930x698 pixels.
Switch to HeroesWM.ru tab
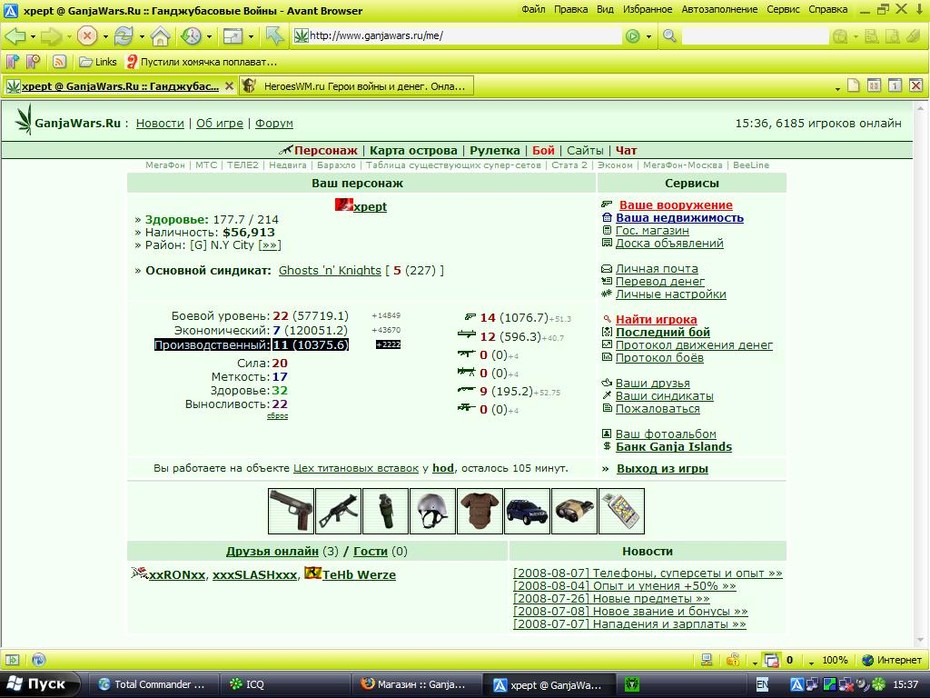tap(357, 86)
